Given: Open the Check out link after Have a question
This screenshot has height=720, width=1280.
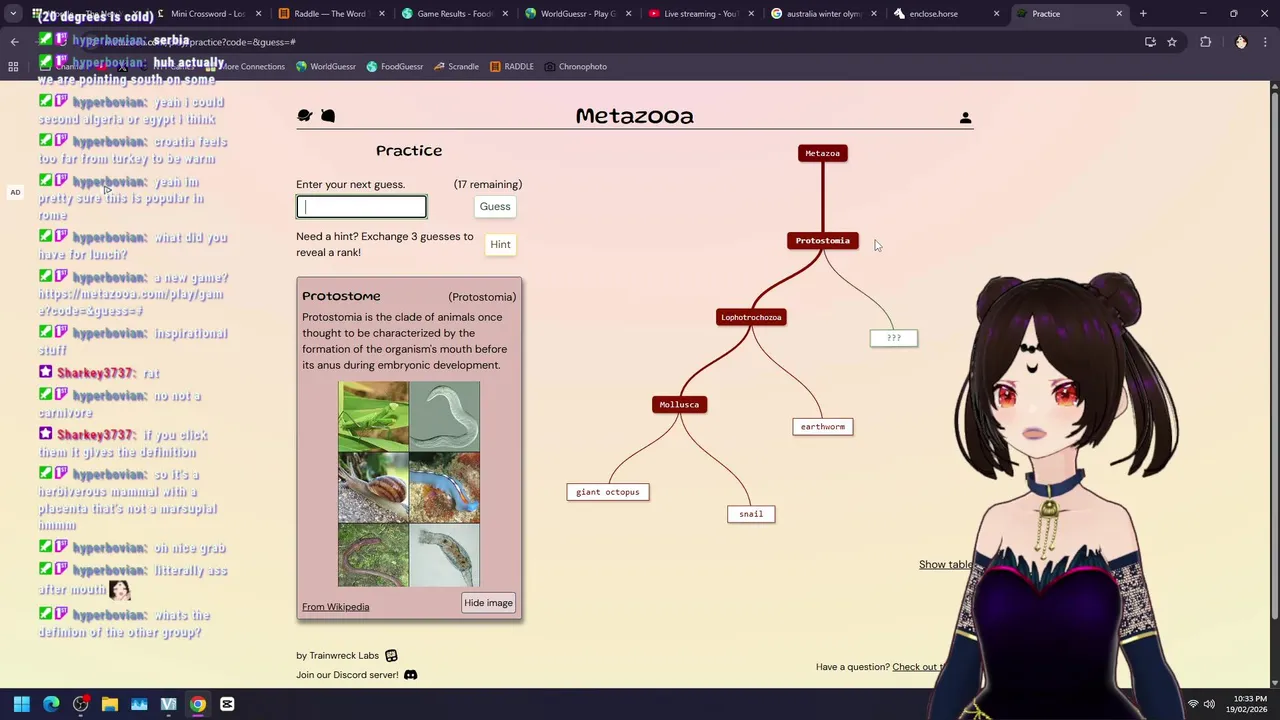Looking at the screenshot, I should (918, 668).
